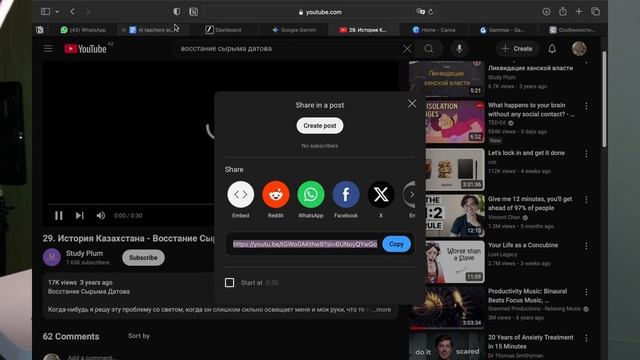The image size is (640, 360).
Task: Choose Embed share option
Action: tap(240, 195)
